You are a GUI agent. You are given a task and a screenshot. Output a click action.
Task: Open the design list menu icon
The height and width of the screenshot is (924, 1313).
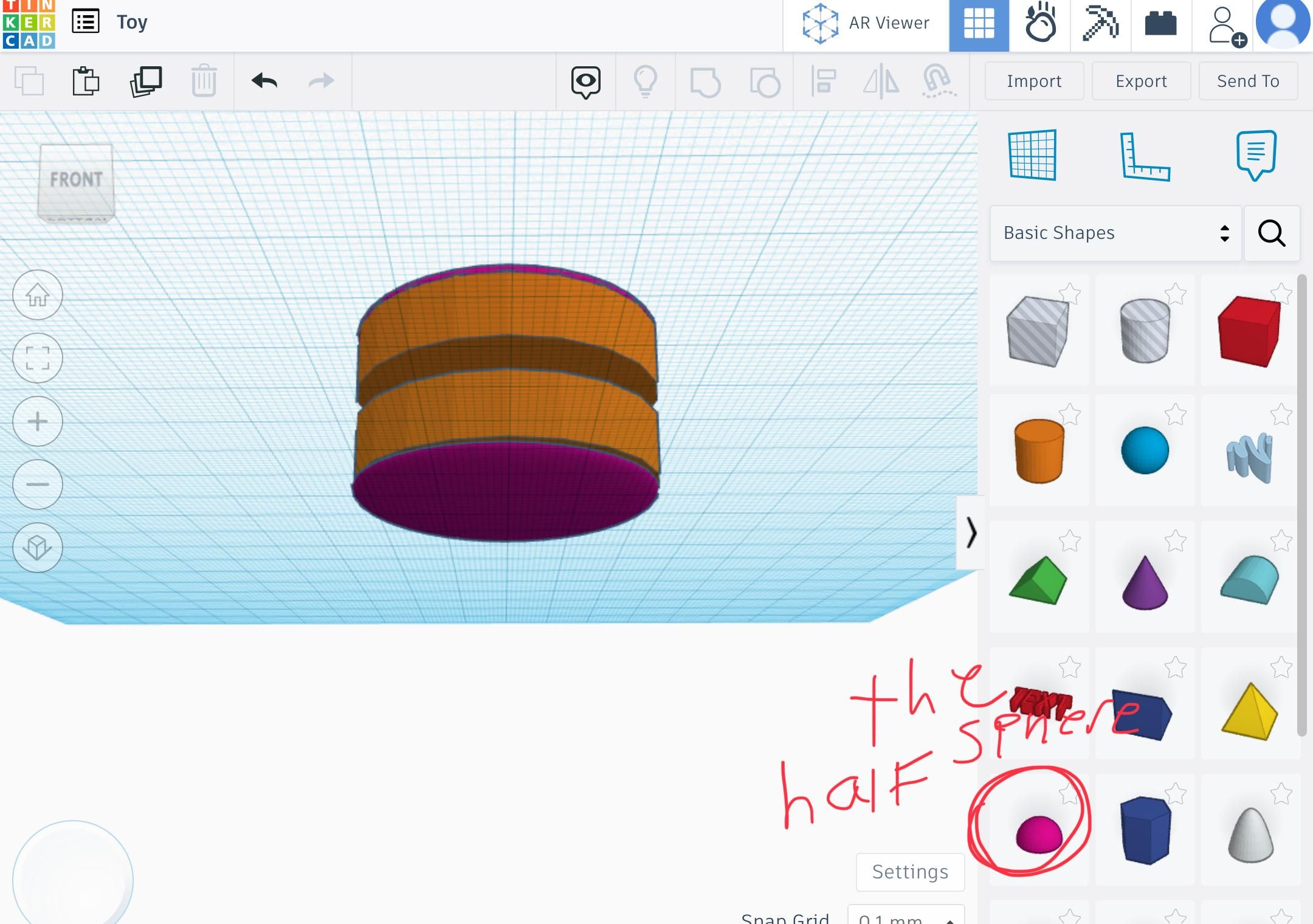point(85,22)
